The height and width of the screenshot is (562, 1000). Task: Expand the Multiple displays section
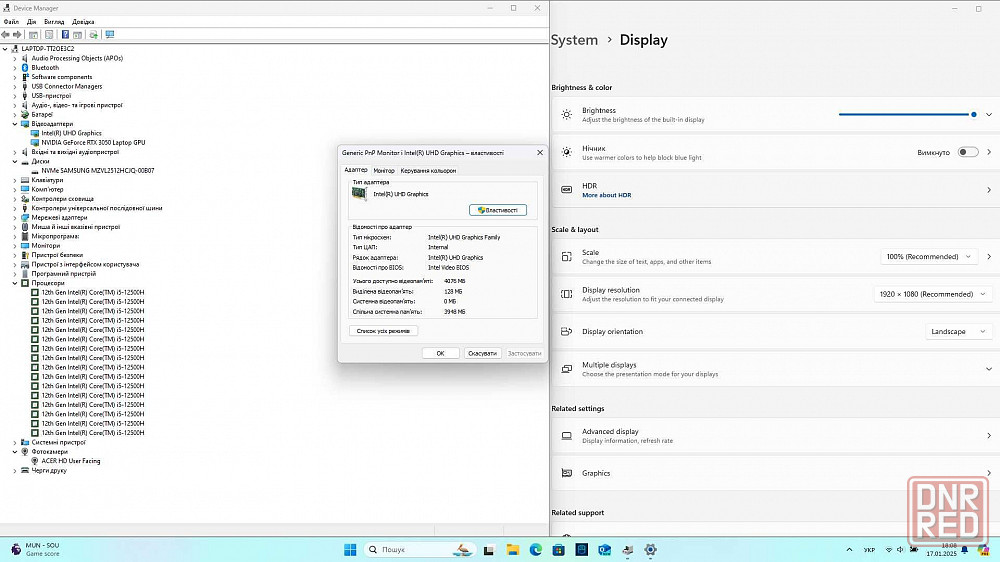(989, 369)
